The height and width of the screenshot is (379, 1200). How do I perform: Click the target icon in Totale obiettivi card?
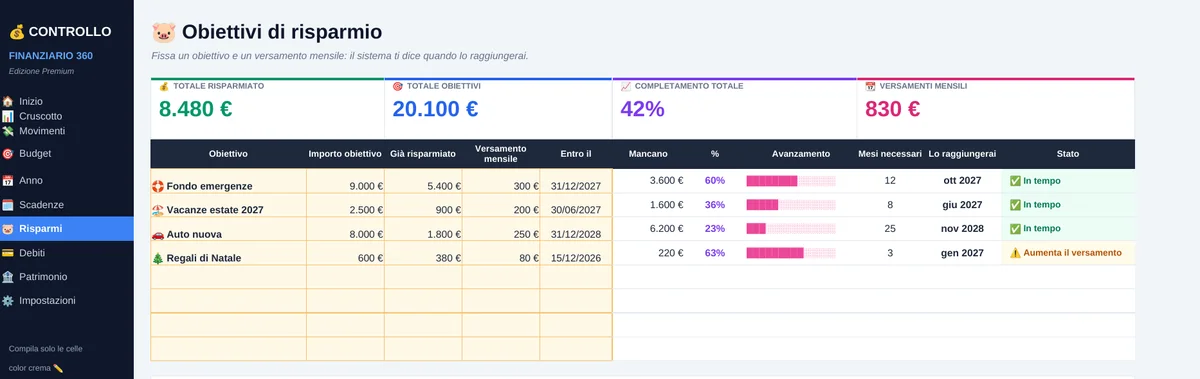pos(397,87)
